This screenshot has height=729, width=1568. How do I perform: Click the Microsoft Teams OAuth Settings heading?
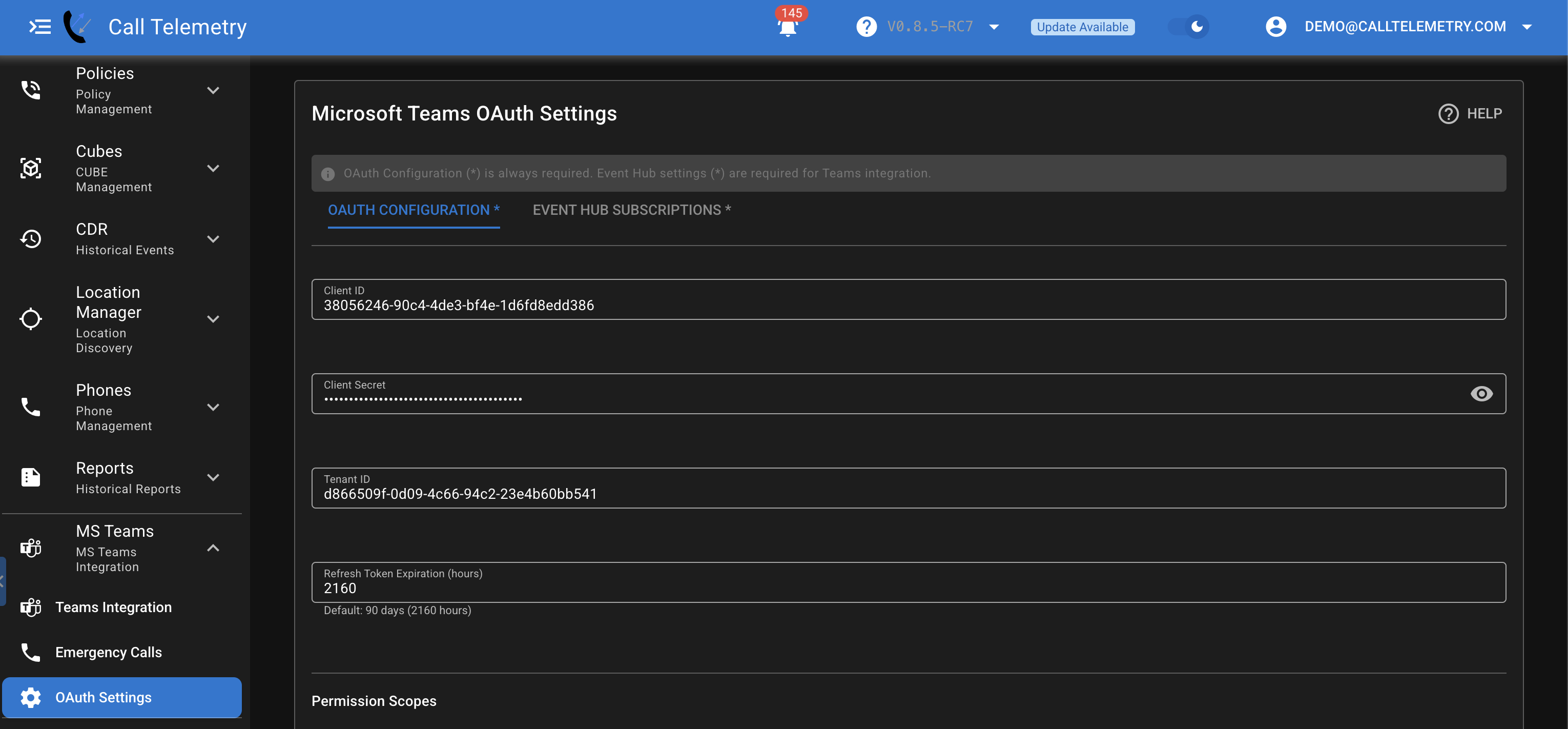(464, 114)
